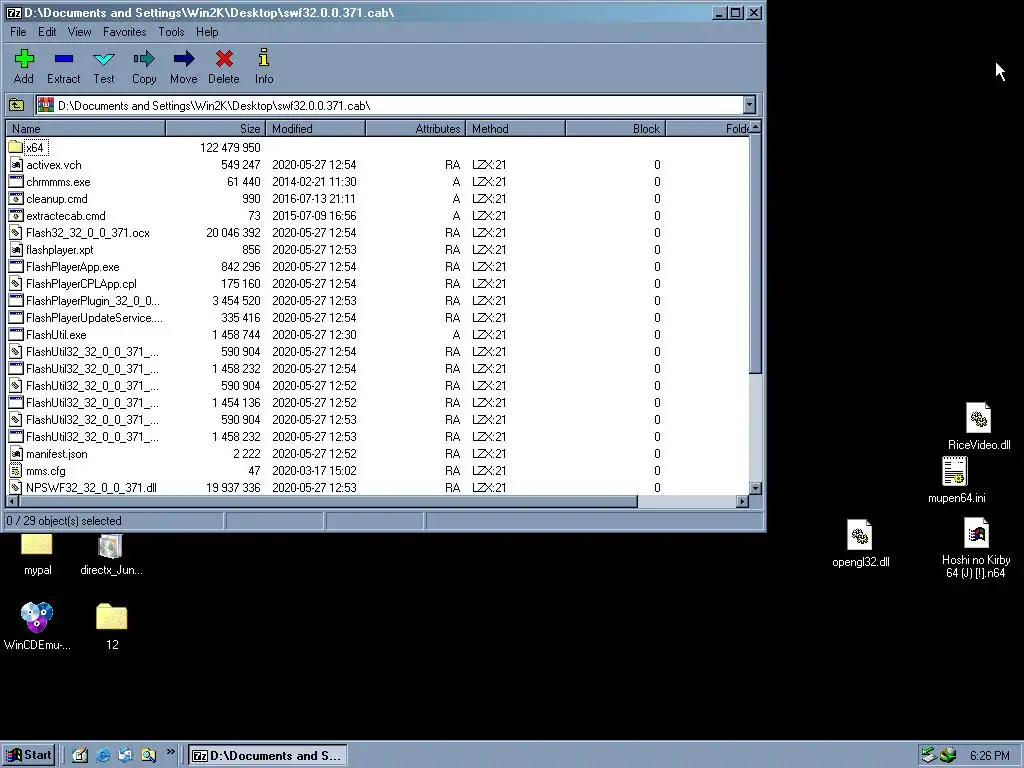The height and width of the screenshot is (768, 1024).
Task: Select the mypal desktop folder
Action: [x=37, y=544]
